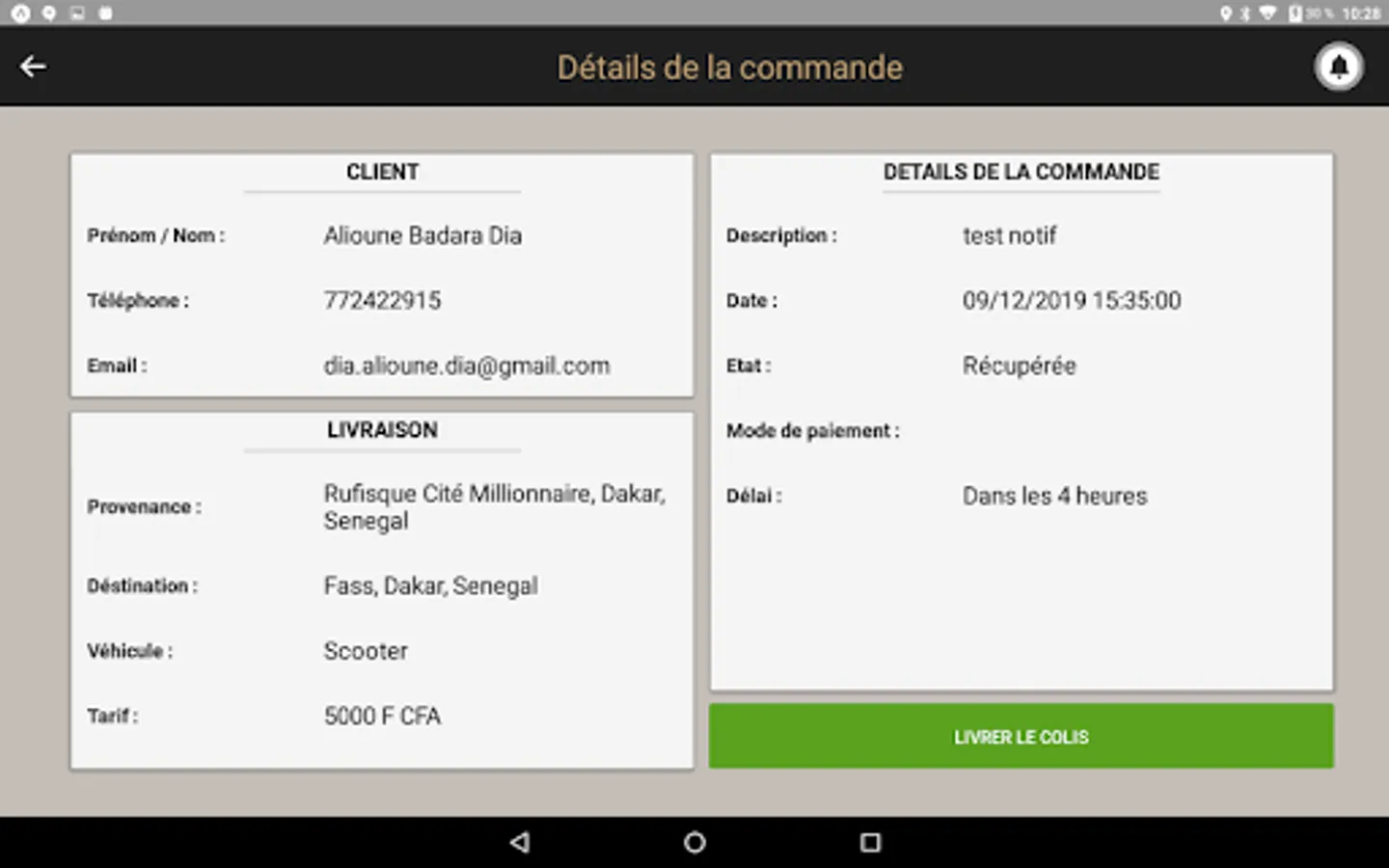Tap the tarif value 5000 F CFA
The height and width of the screenshot is (868, 1389).
click(382, 716)
